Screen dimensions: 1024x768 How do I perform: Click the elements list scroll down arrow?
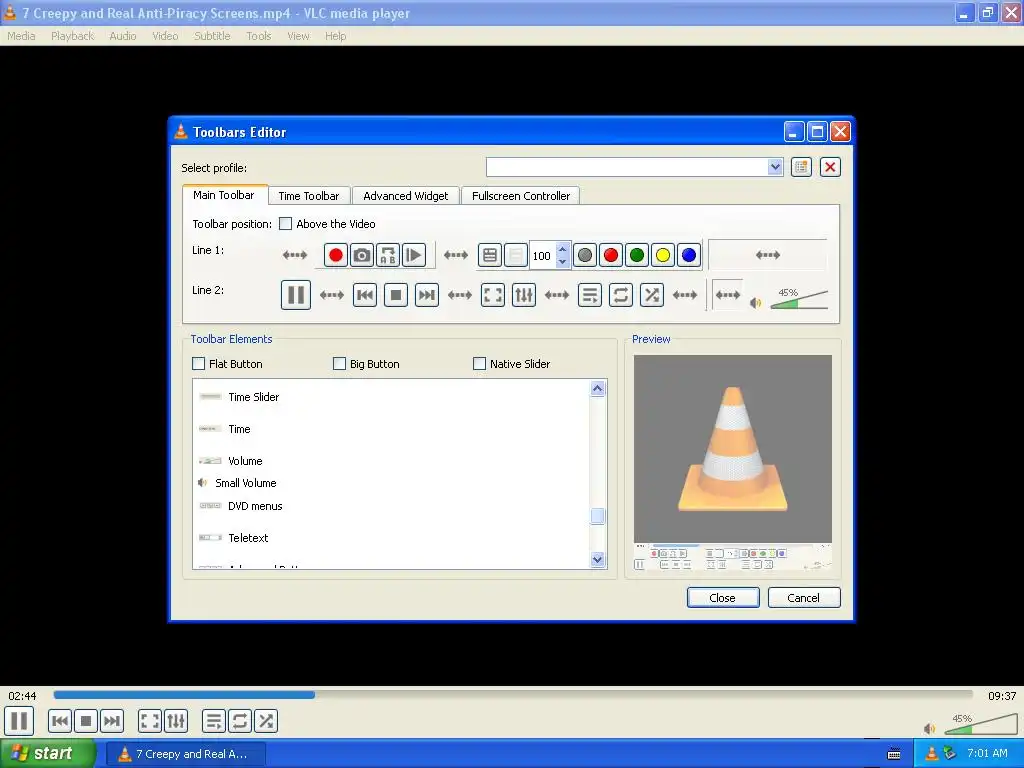click(597, 559)
